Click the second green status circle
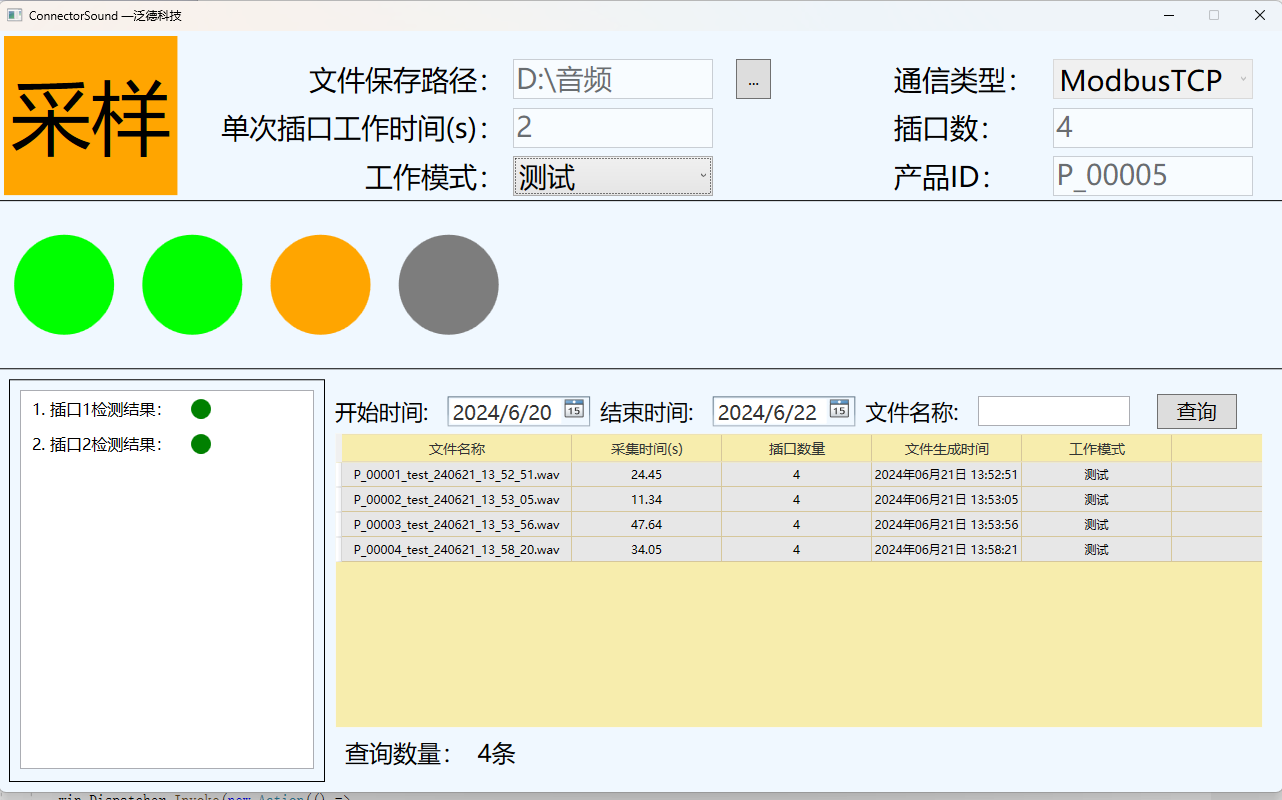 tap(192, 285)
